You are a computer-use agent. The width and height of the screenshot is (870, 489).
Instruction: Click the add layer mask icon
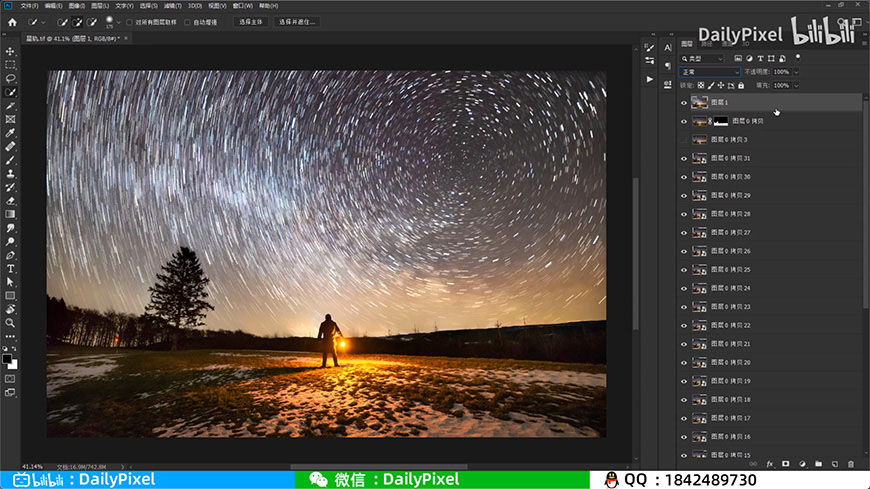786,464
